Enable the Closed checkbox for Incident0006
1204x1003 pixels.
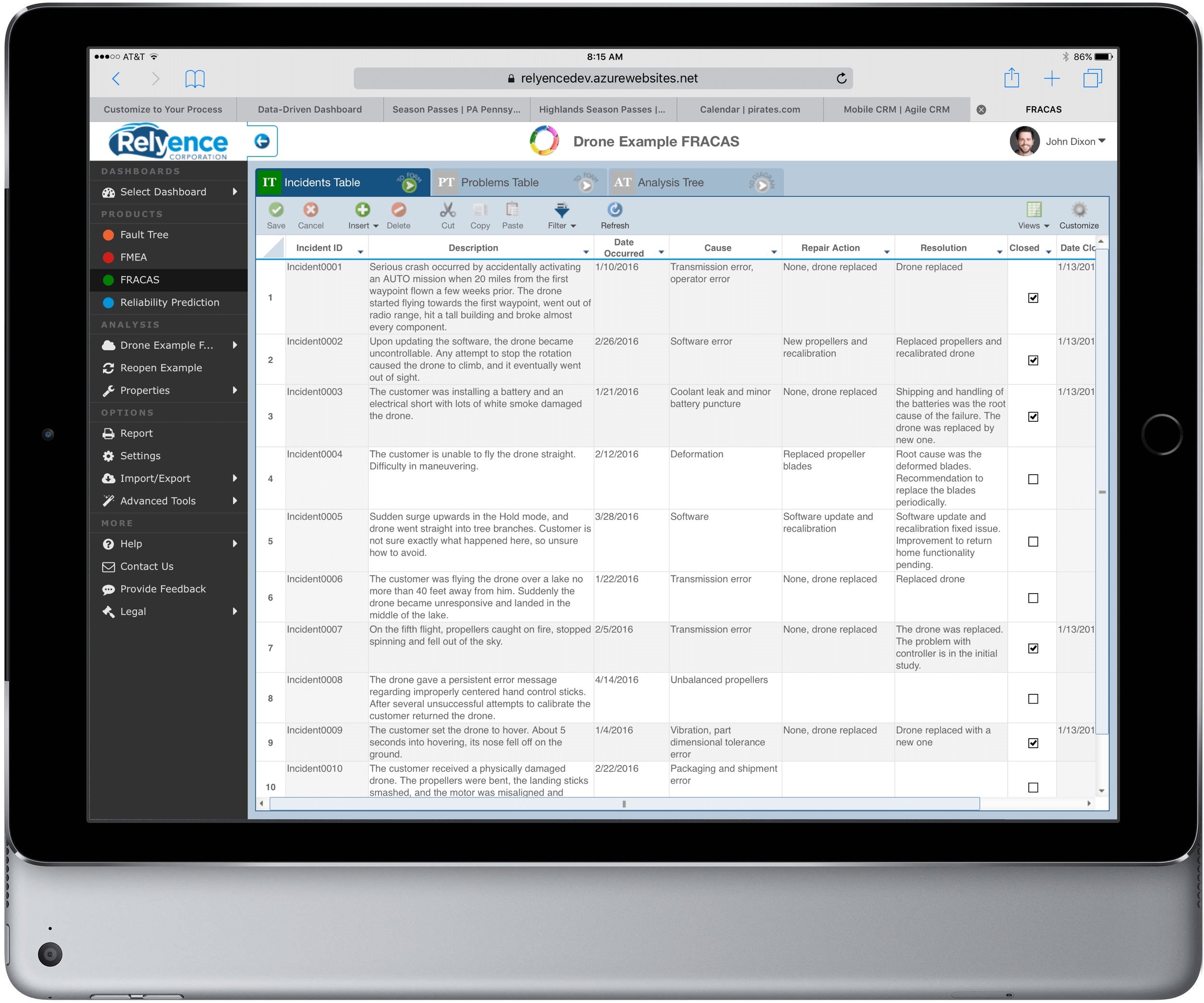[x=1033, y=597]
